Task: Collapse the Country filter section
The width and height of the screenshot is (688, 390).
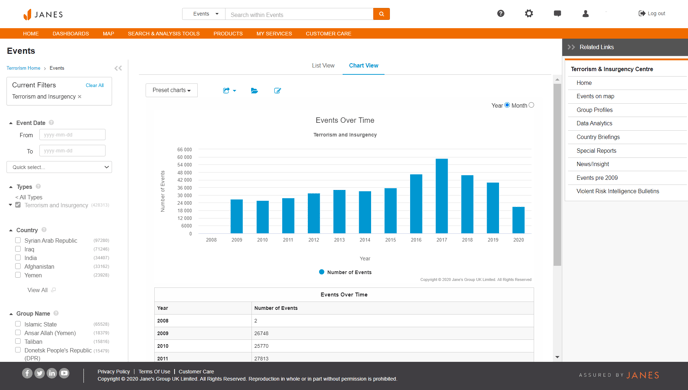Action: 11,230
